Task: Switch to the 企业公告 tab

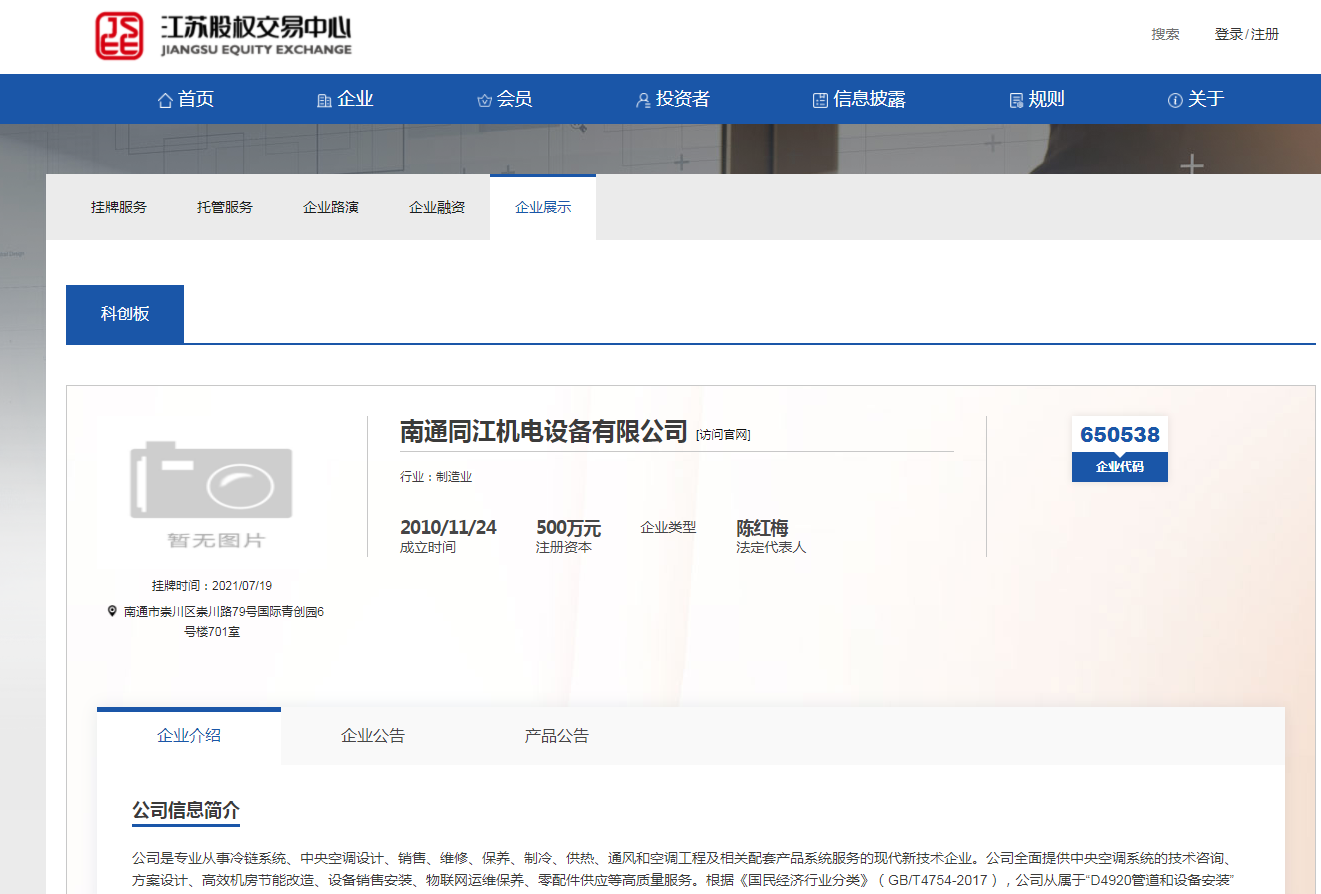Action: coord(373,736)
